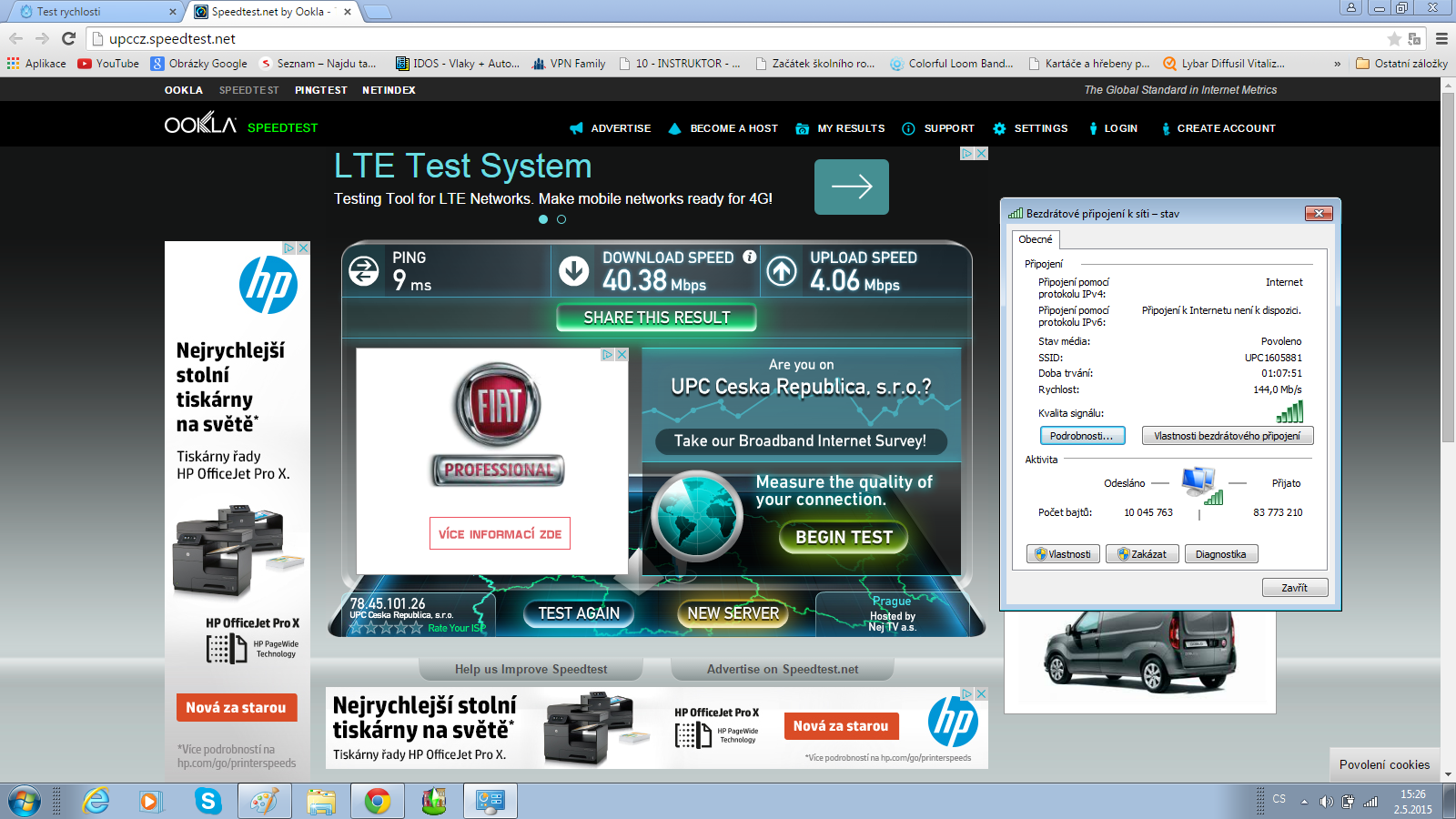The width and height of the screenshot is (1456, 819).
Task: Close the bottom HP banner ad
Action: pyautogui.click(x=981, y=693)
